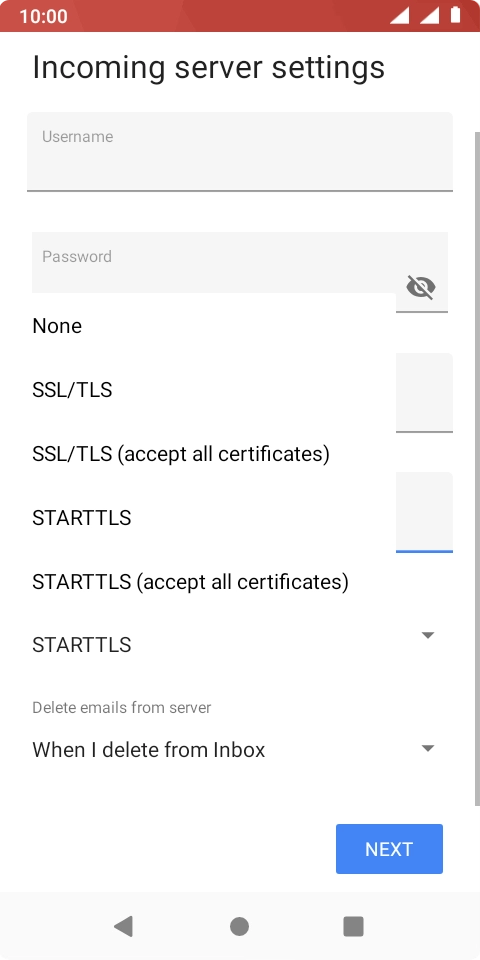Choose SSL/TLS from the security list
Screen dimensions: 480x960
coord(214,389)
